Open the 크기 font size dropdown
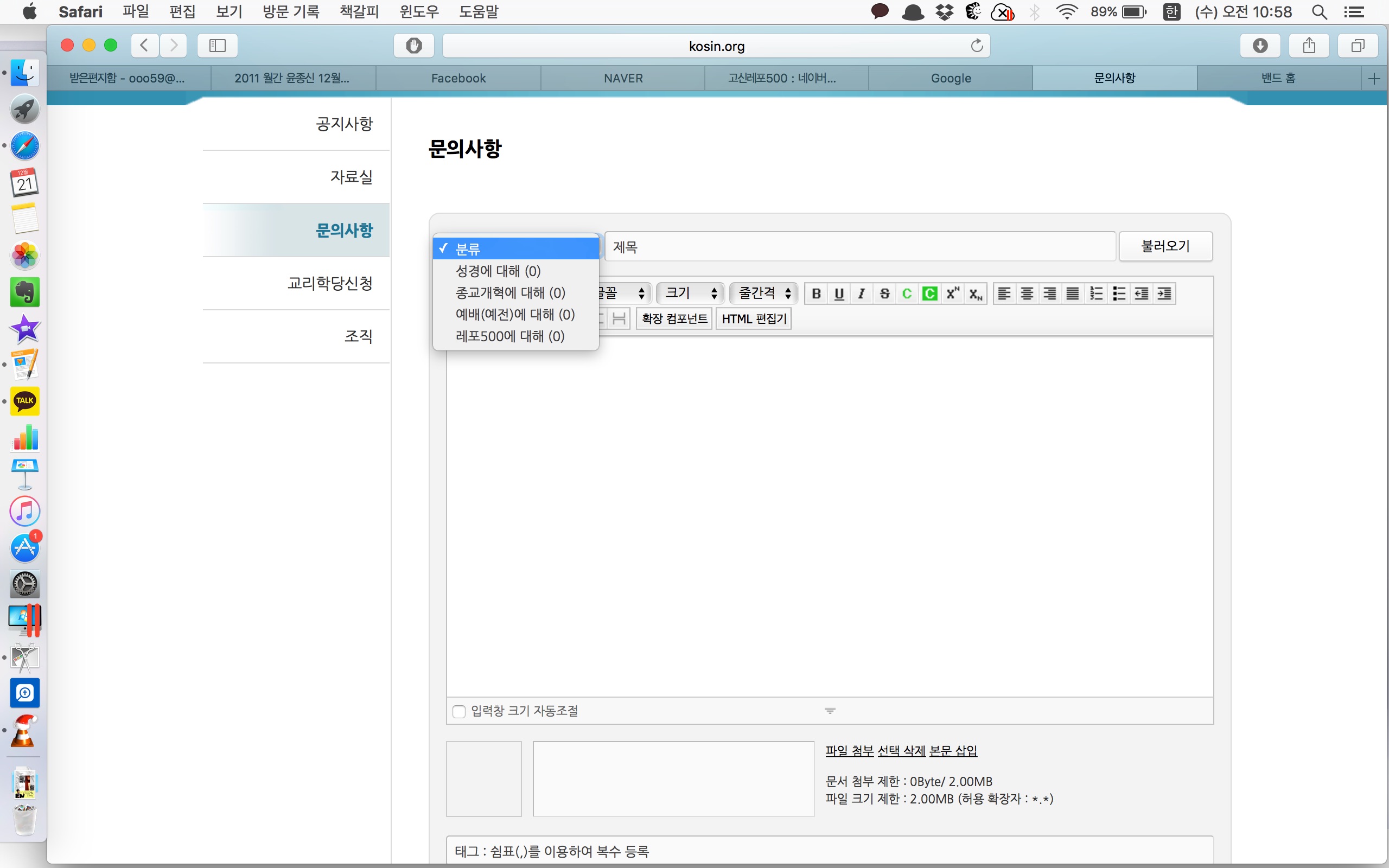The image size is (1389, 868). (691, 293)
